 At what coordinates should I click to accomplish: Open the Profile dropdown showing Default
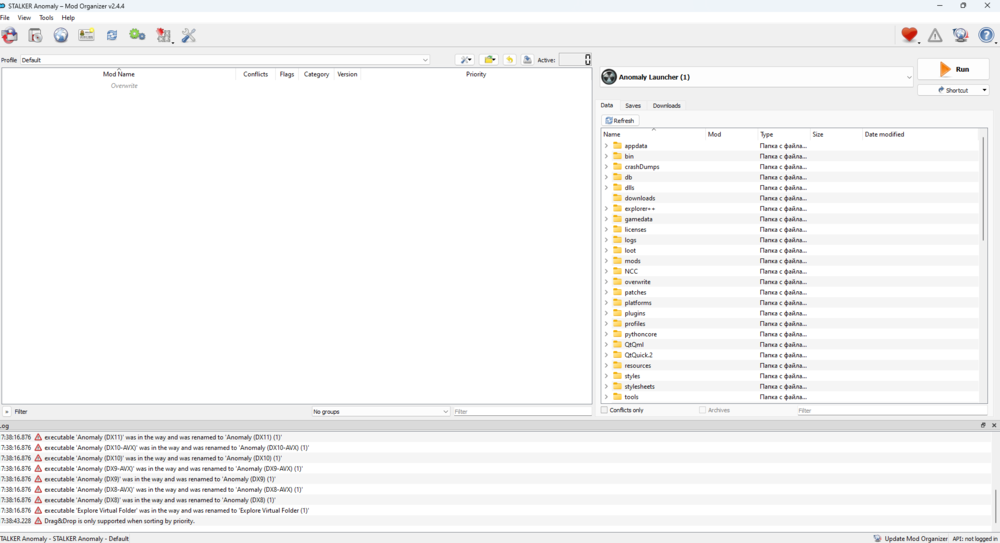tap(225, 60)
